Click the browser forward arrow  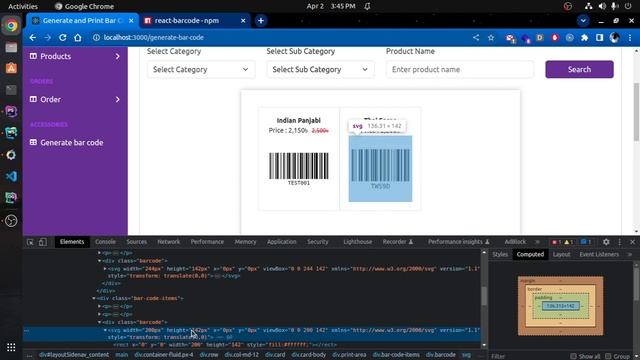[47, 38]
